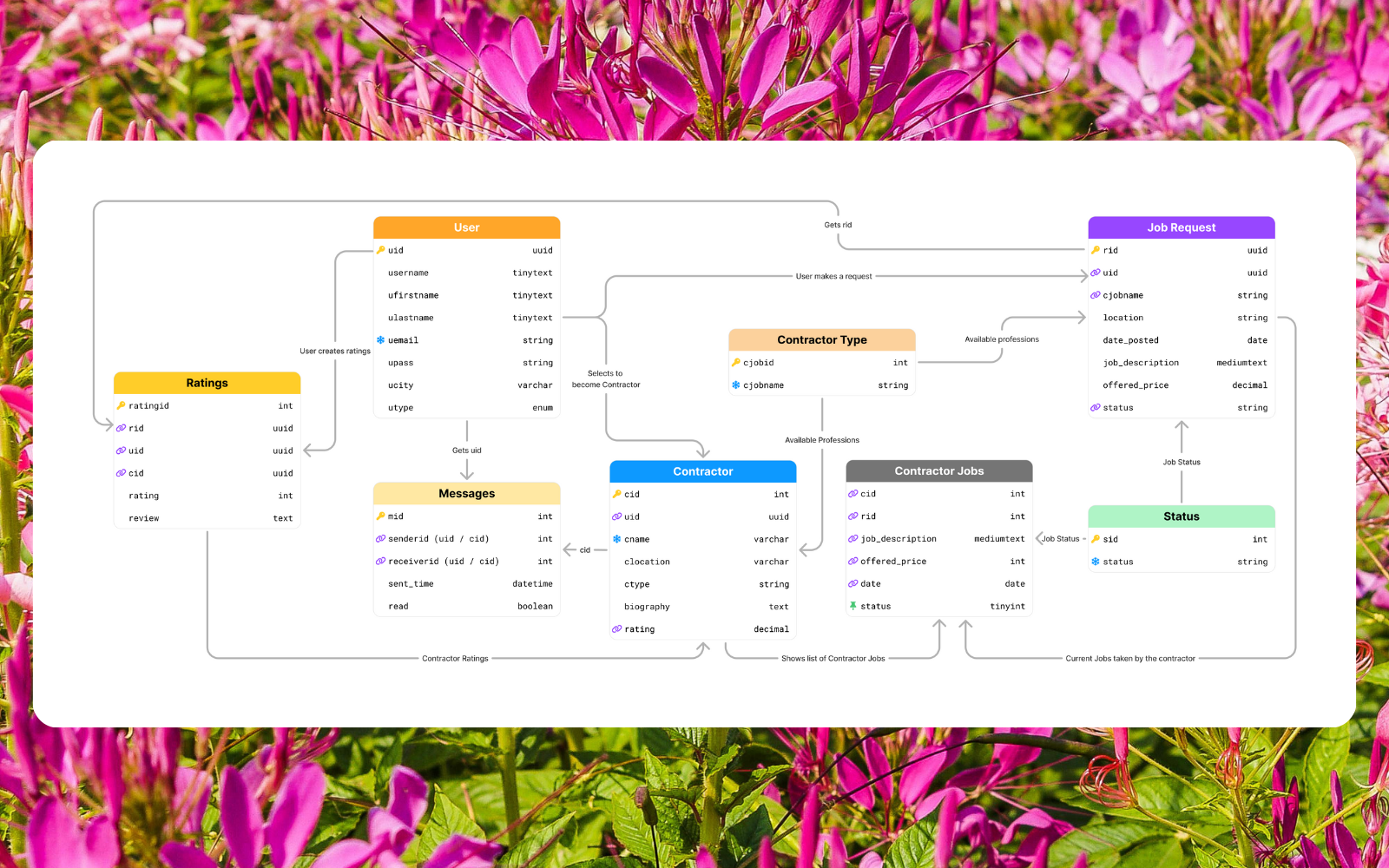
Task: Click the biography row in Contractor table
Action: (702, 607)
